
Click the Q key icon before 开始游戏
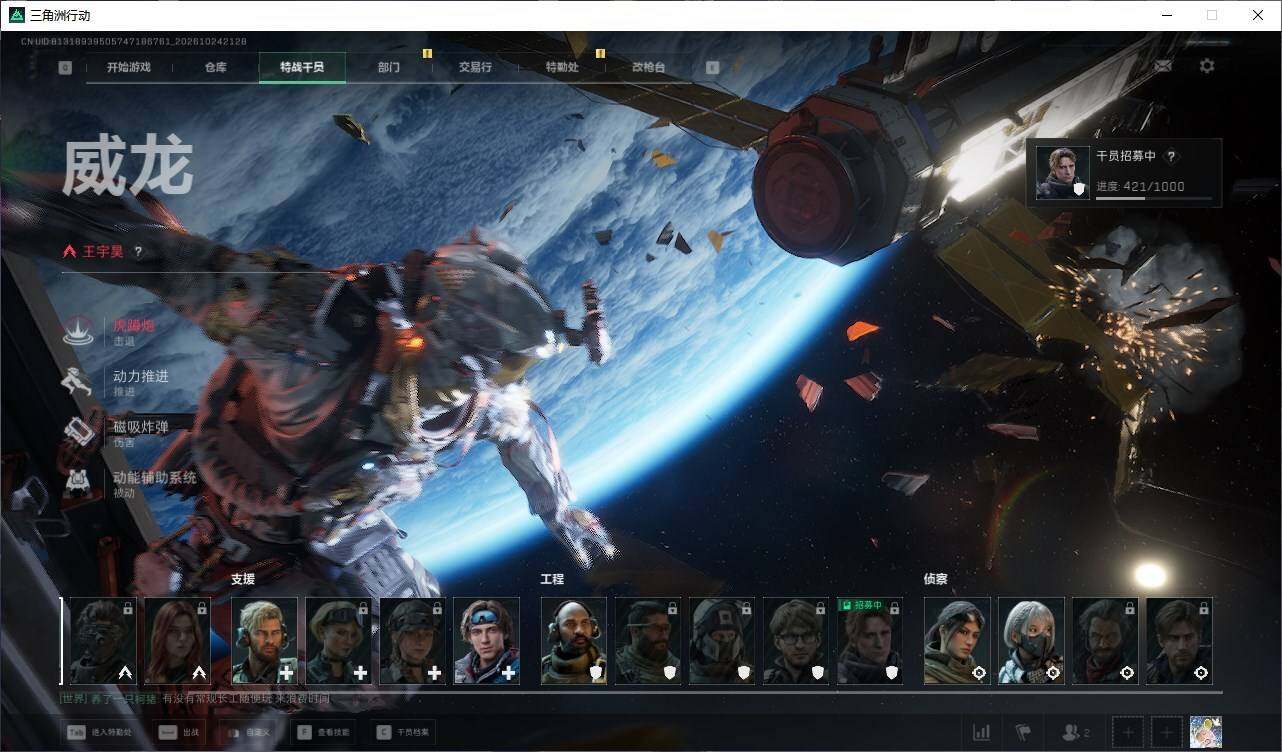(65, 67)
